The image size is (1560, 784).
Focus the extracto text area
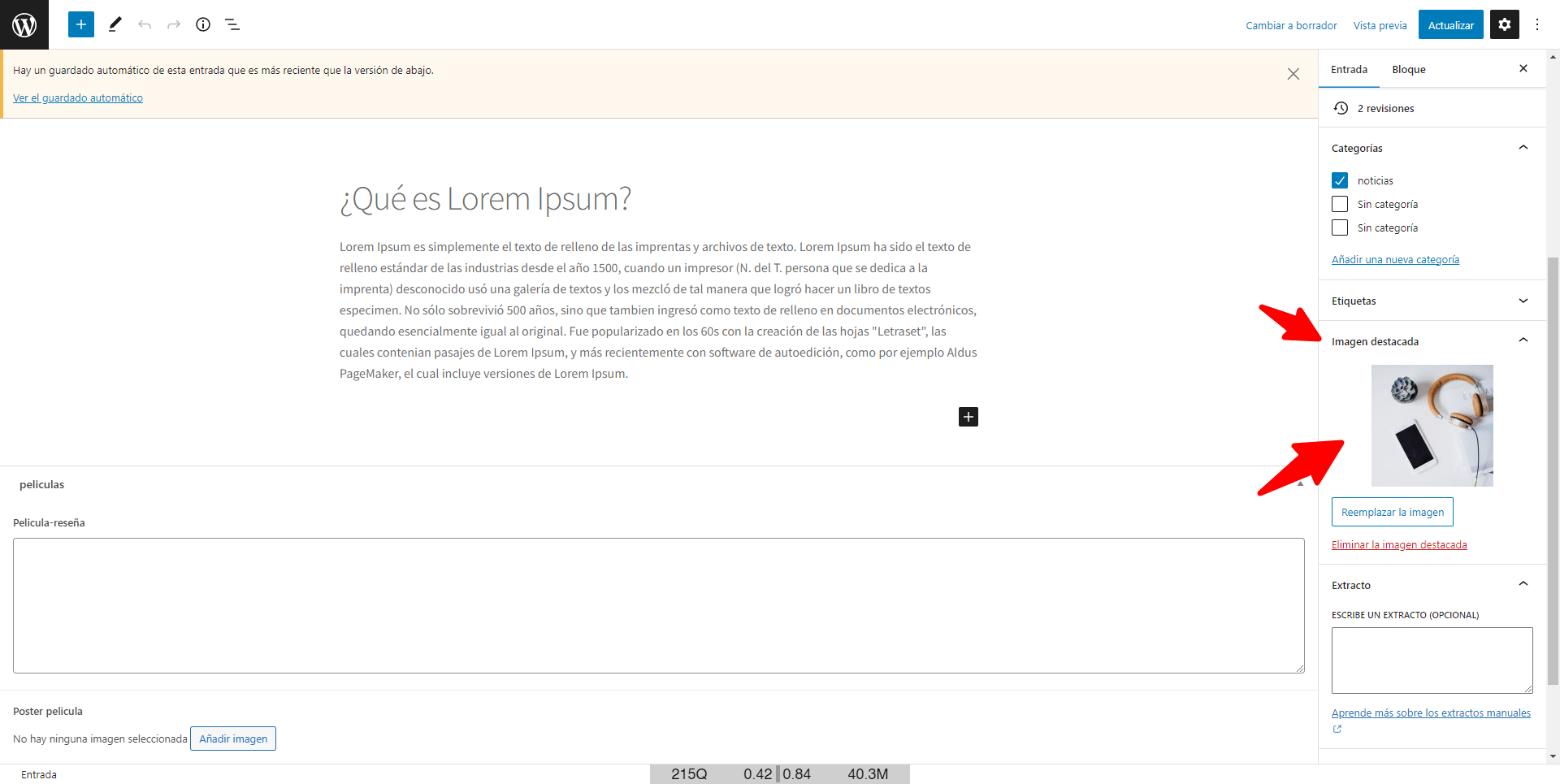(1432, 661)
